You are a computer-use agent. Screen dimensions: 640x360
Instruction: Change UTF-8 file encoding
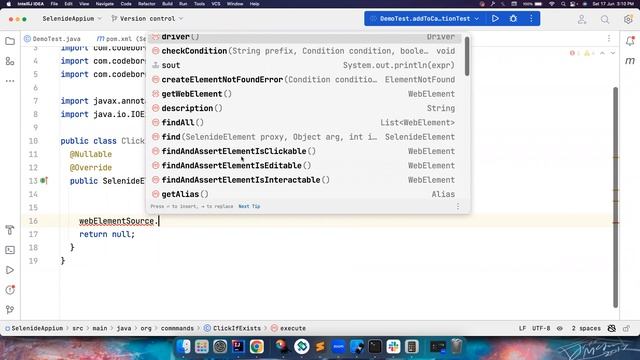point(541,328)
